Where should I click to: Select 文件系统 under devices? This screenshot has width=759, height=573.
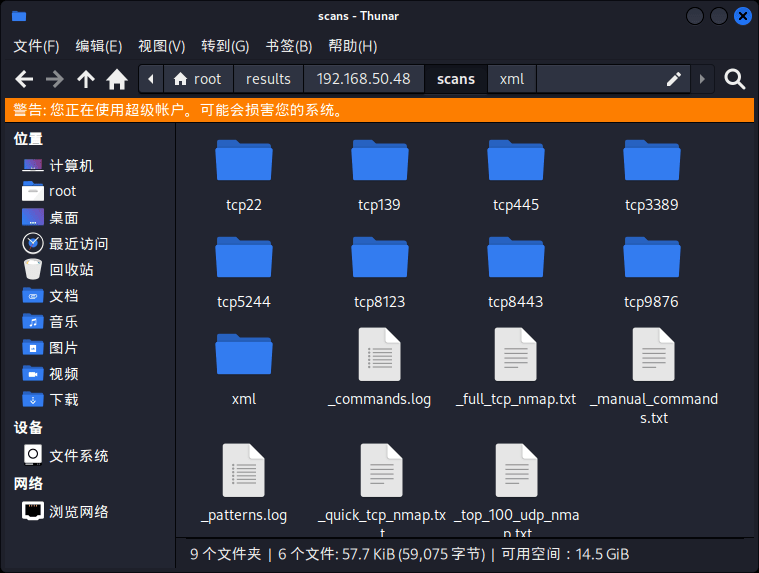(x=78, y=455)
